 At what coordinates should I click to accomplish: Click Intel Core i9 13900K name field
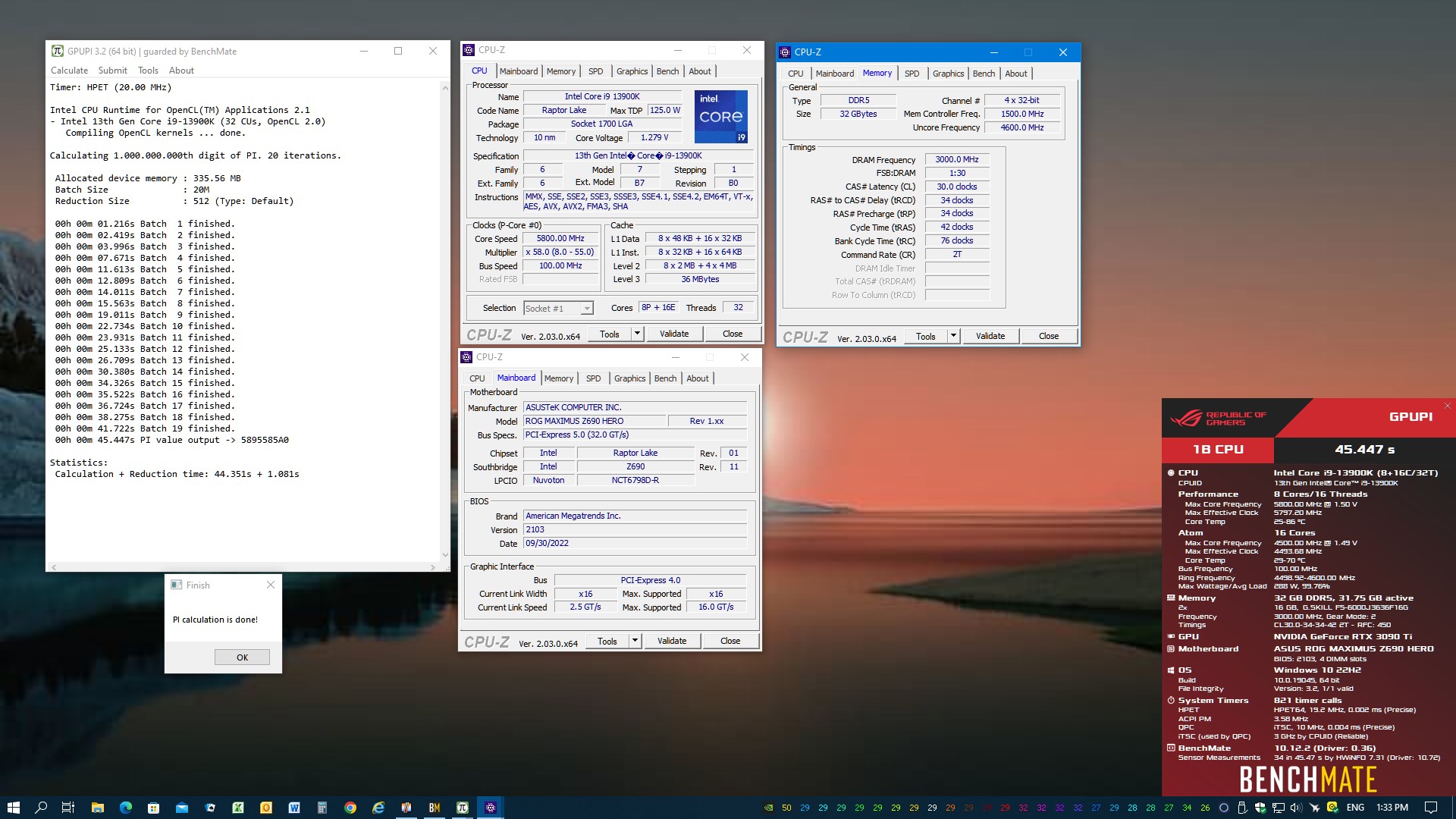point(602,96)
